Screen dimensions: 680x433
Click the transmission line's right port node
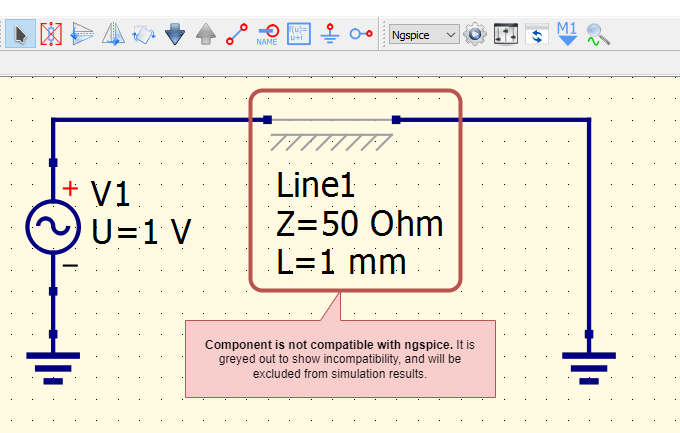point(396,120)
